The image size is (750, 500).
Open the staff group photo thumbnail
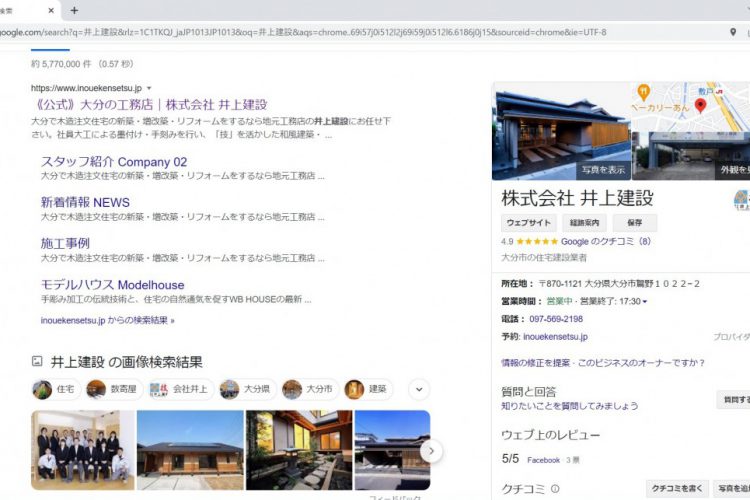[83, 450]
